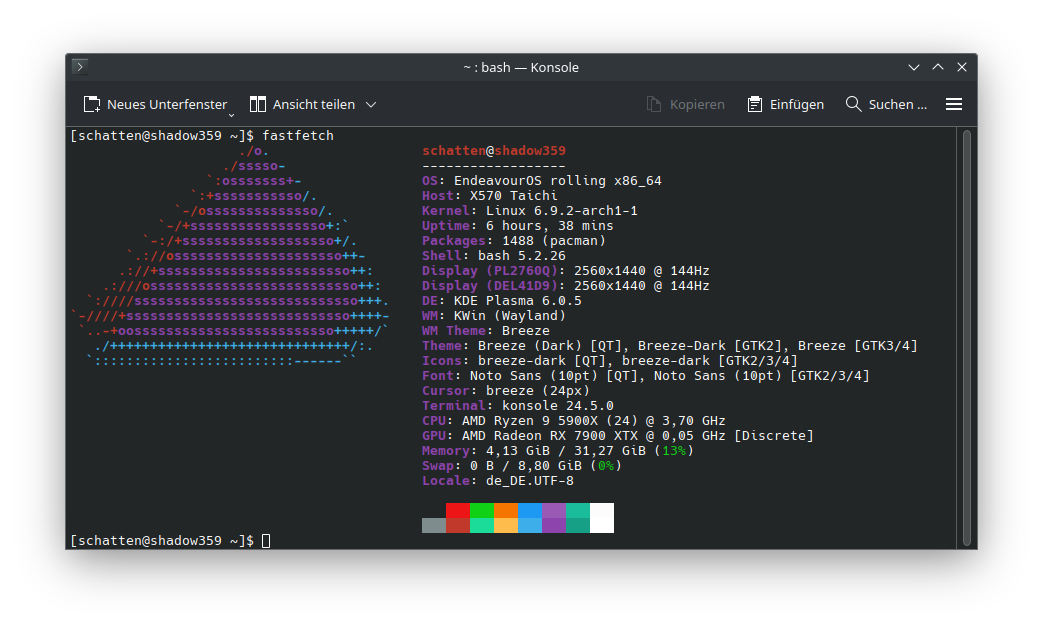Click the 'fastfetch' command text

coord(298,136)
